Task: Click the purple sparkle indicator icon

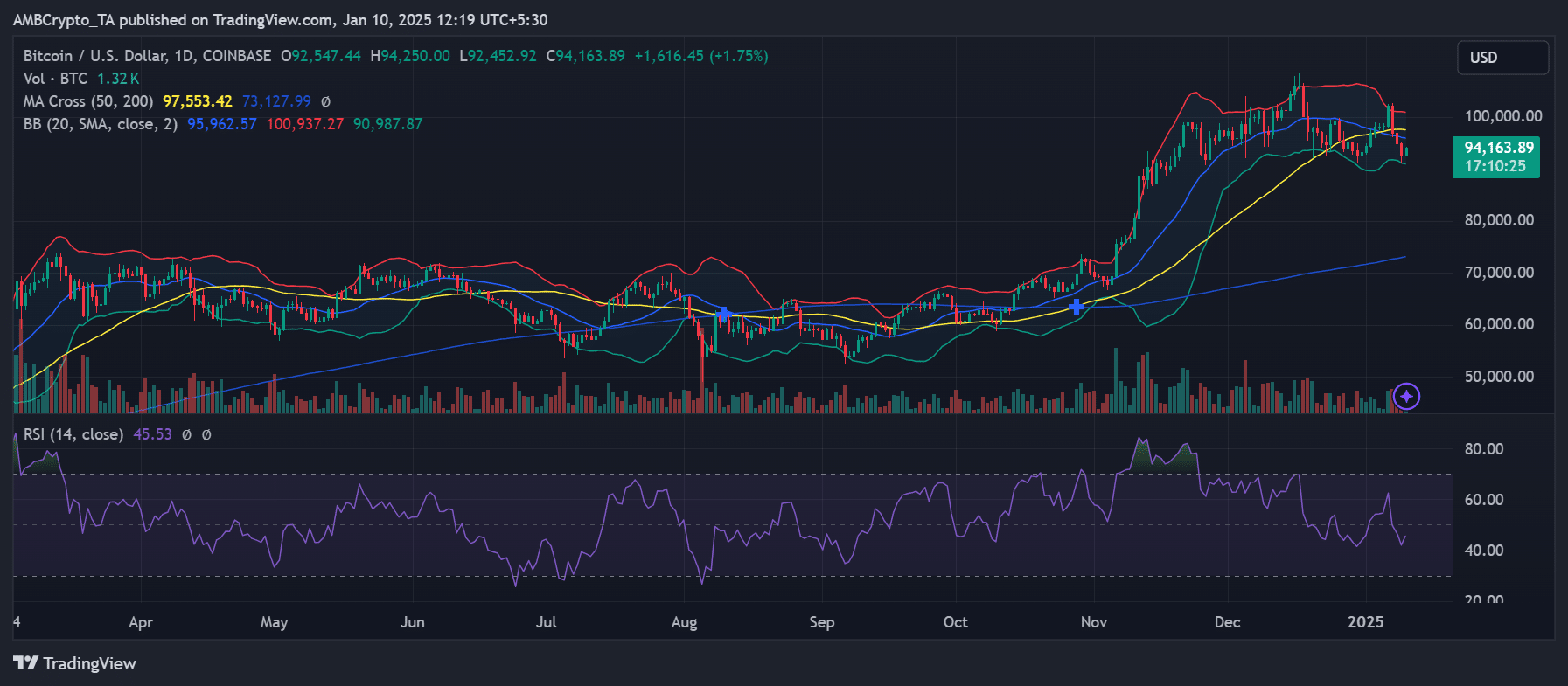Action: pyautogui.click(x=1406, y=397)
